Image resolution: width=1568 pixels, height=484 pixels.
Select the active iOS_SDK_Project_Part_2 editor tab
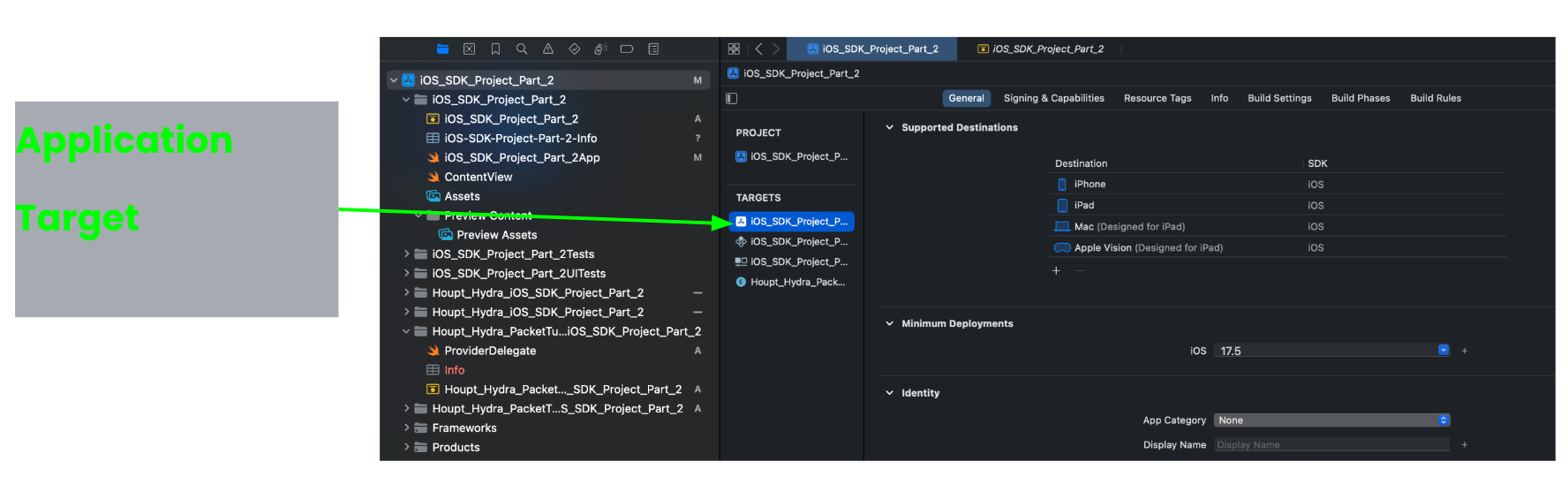pos(872,49)
